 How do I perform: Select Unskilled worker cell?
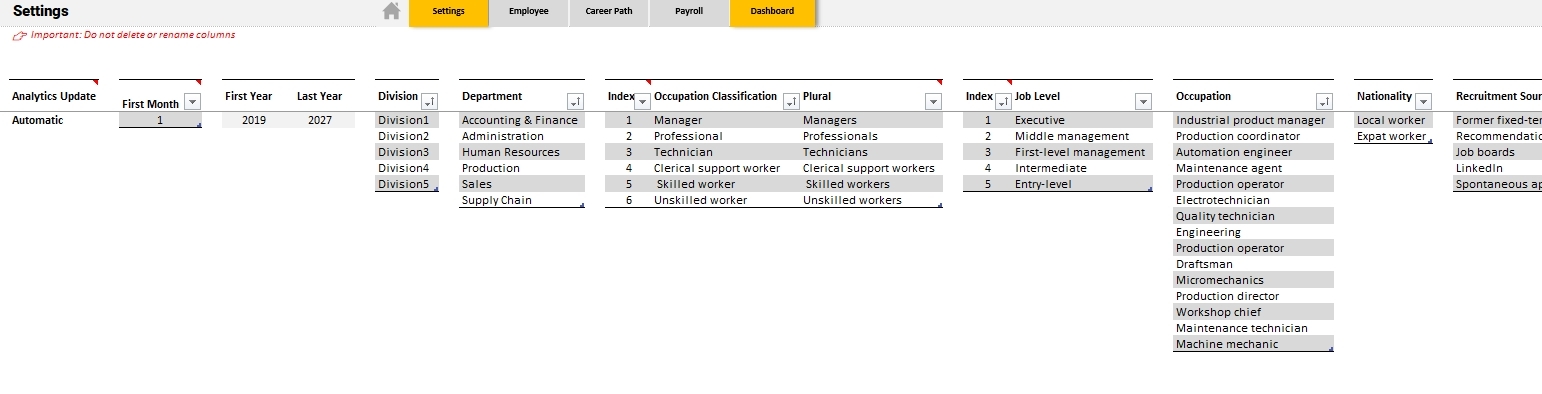[x=726, y=200]
